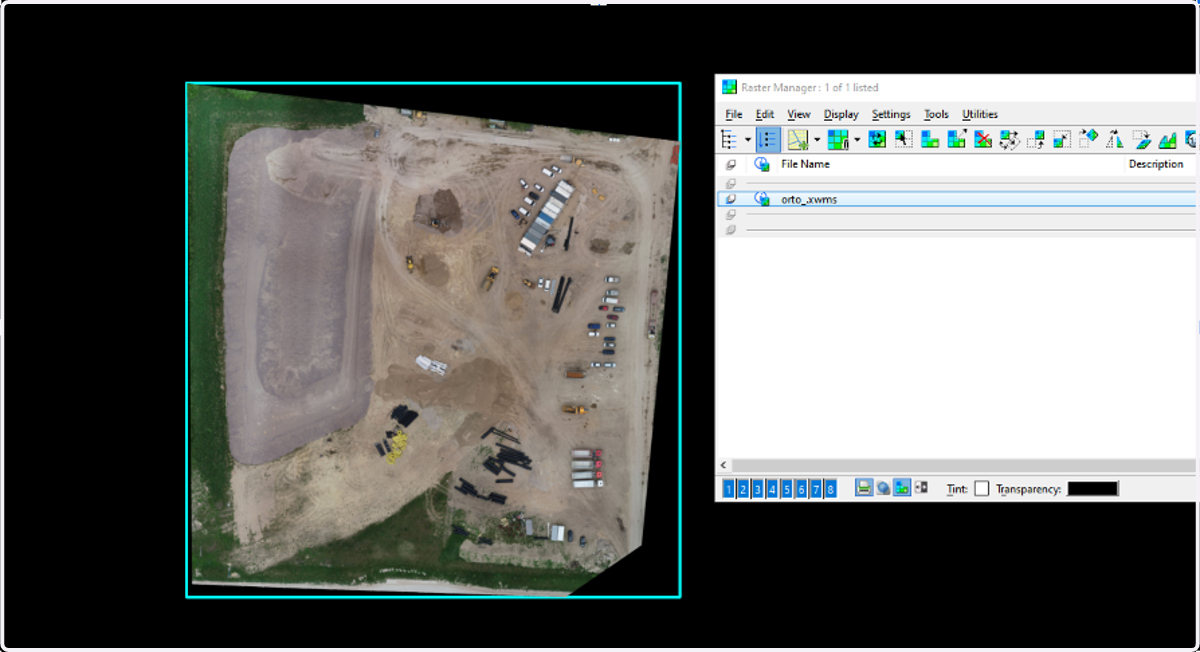The height and width of the screenshot is (652, 1200).
Task: Toggle raster display in view 2
Action: [743, 489]
